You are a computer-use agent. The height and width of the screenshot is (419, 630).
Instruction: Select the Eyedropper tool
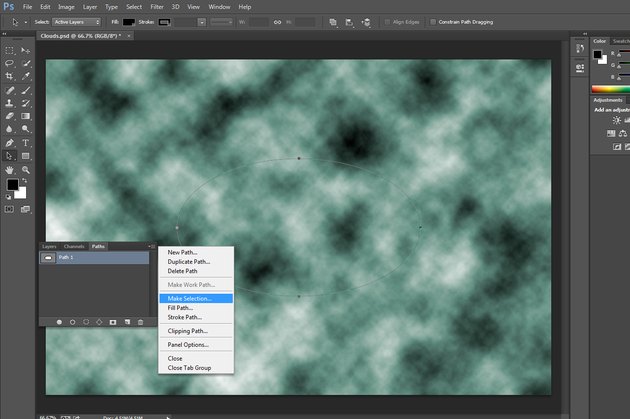(25, 76)
